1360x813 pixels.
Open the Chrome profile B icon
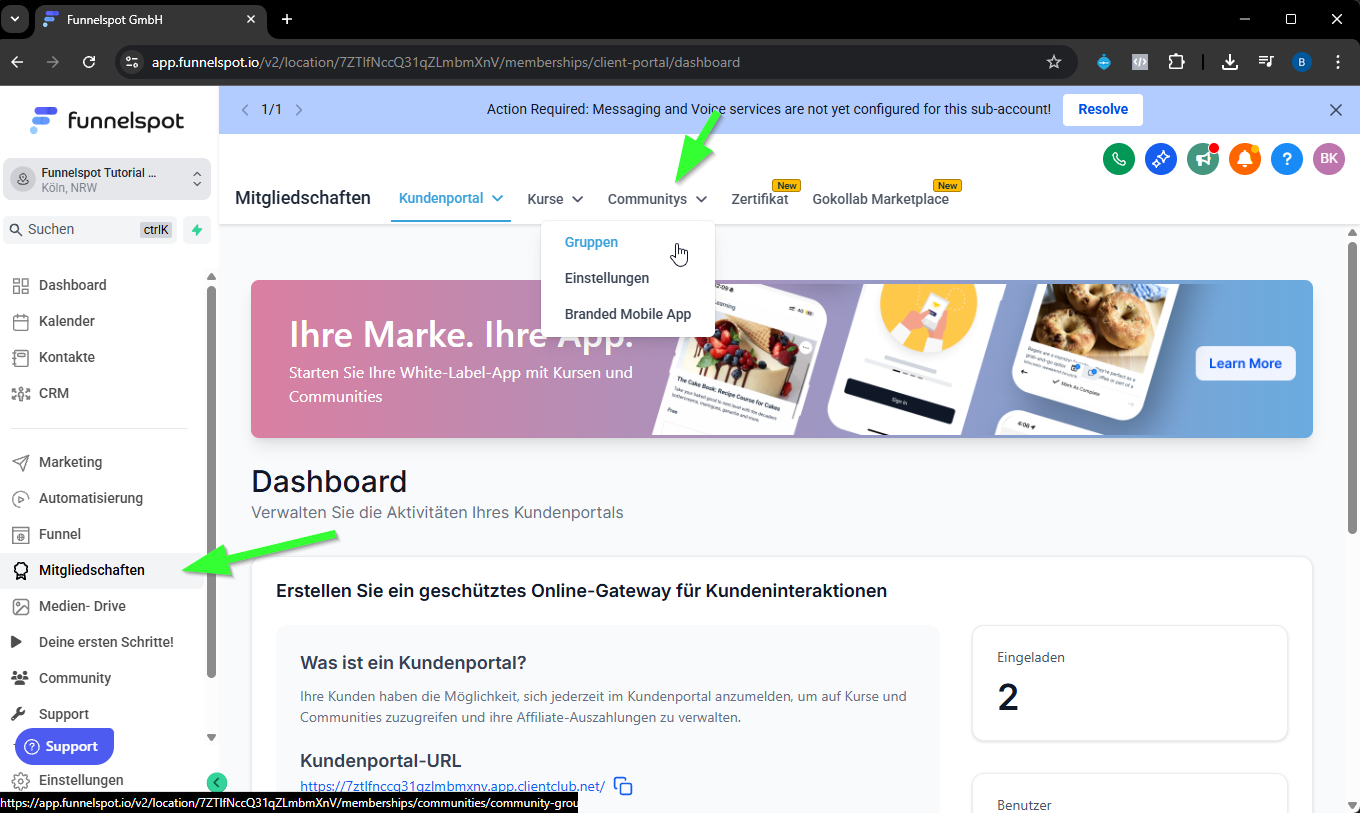(1302, 62)
